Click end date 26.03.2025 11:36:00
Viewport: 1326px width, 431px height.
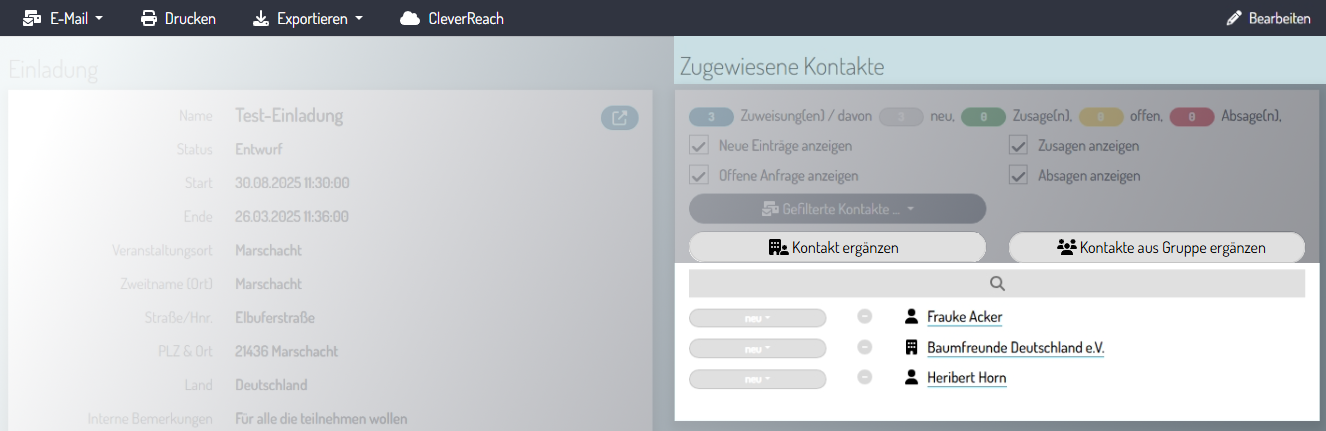pyautogui.click(x=292, y=217)
